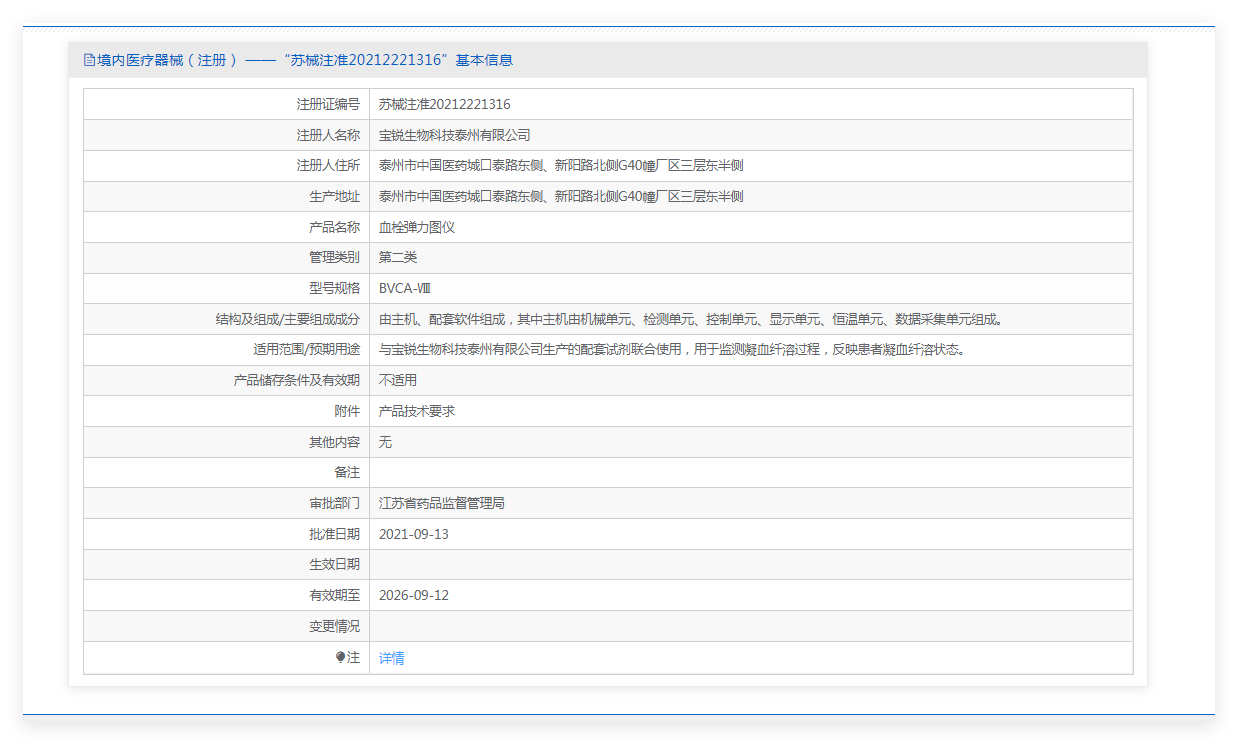The image size is (1238, 744).
Task: Click the expiry date 2026-09-12
Action: (414, 595)
